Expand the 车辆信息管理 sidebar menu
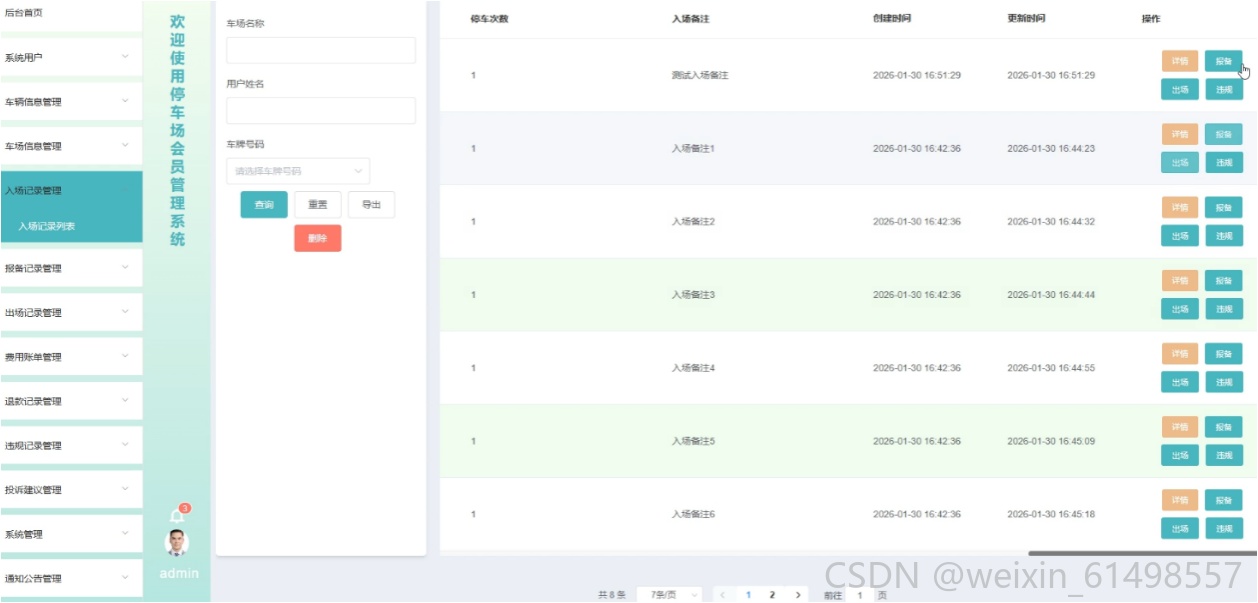The height and width of the screenshot is (603, 1258). pos(71,102)
